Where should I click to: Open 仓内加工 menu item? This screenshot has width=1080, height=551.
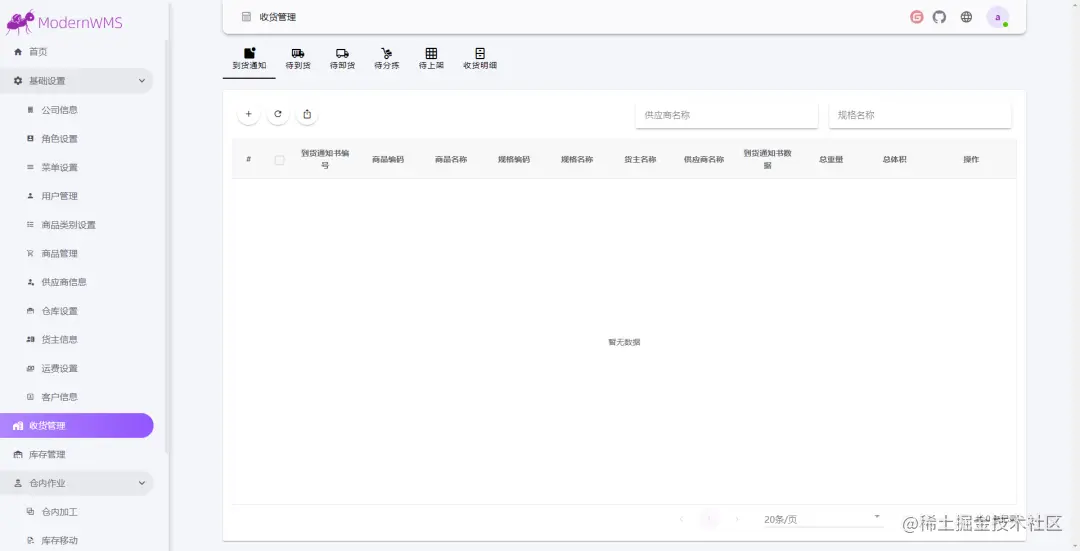[76, 512]
